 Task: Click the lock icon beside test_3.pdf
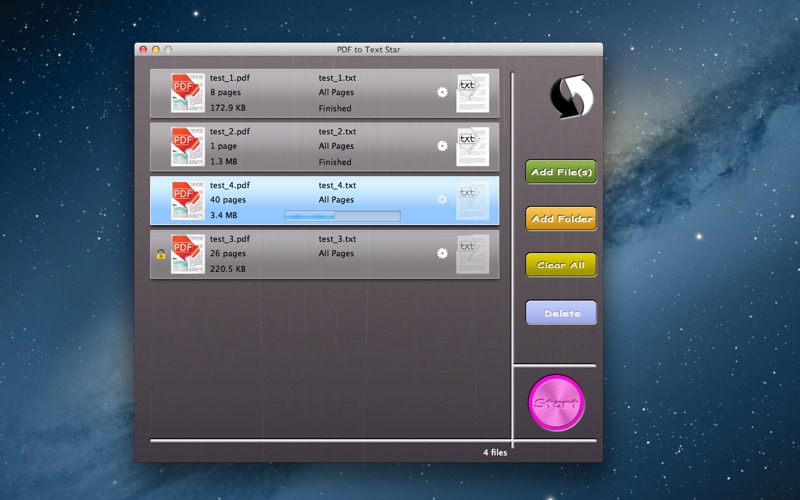[x=160, y=254]
